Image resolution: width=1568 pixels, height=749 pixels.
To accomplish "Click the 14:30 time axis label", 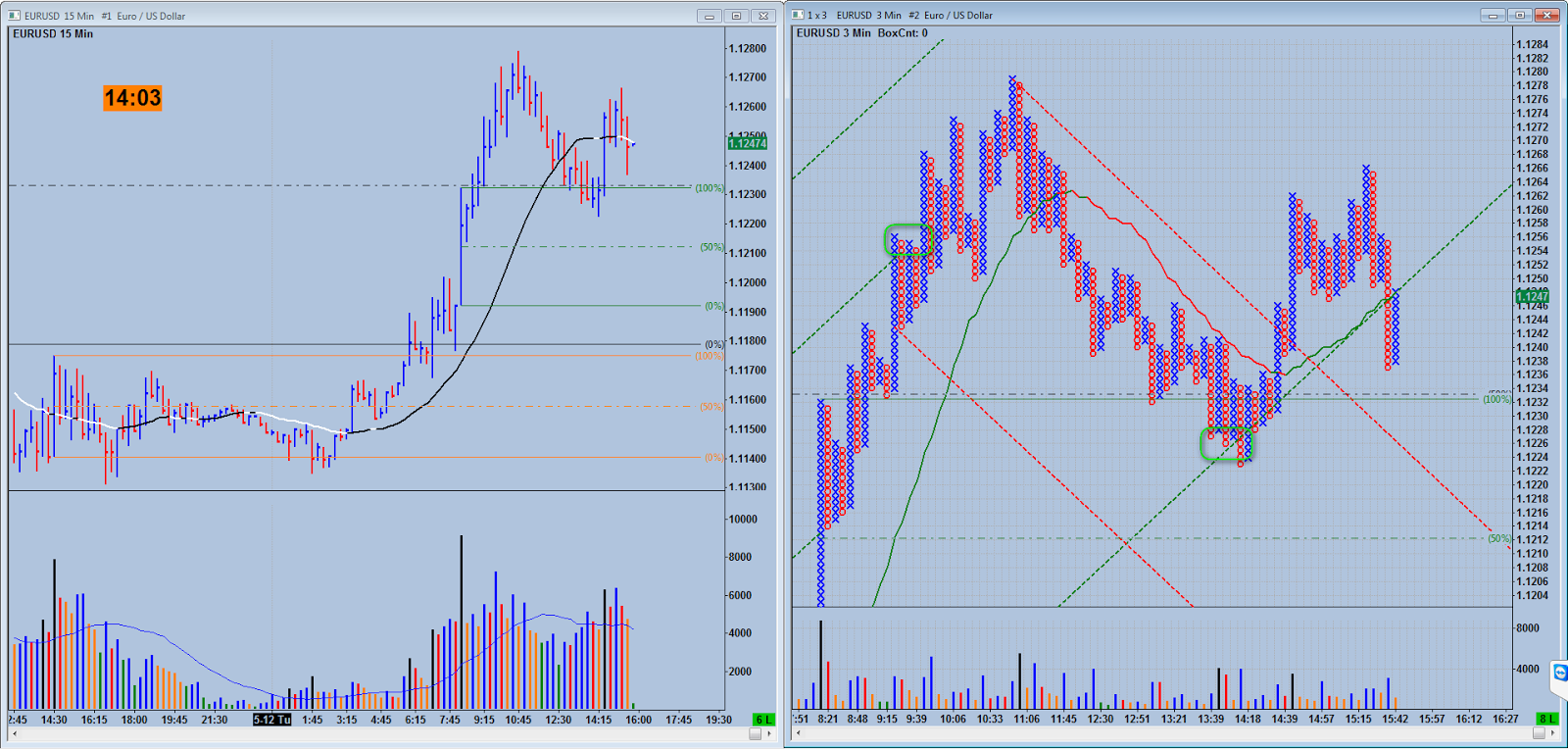I will 54,720.
